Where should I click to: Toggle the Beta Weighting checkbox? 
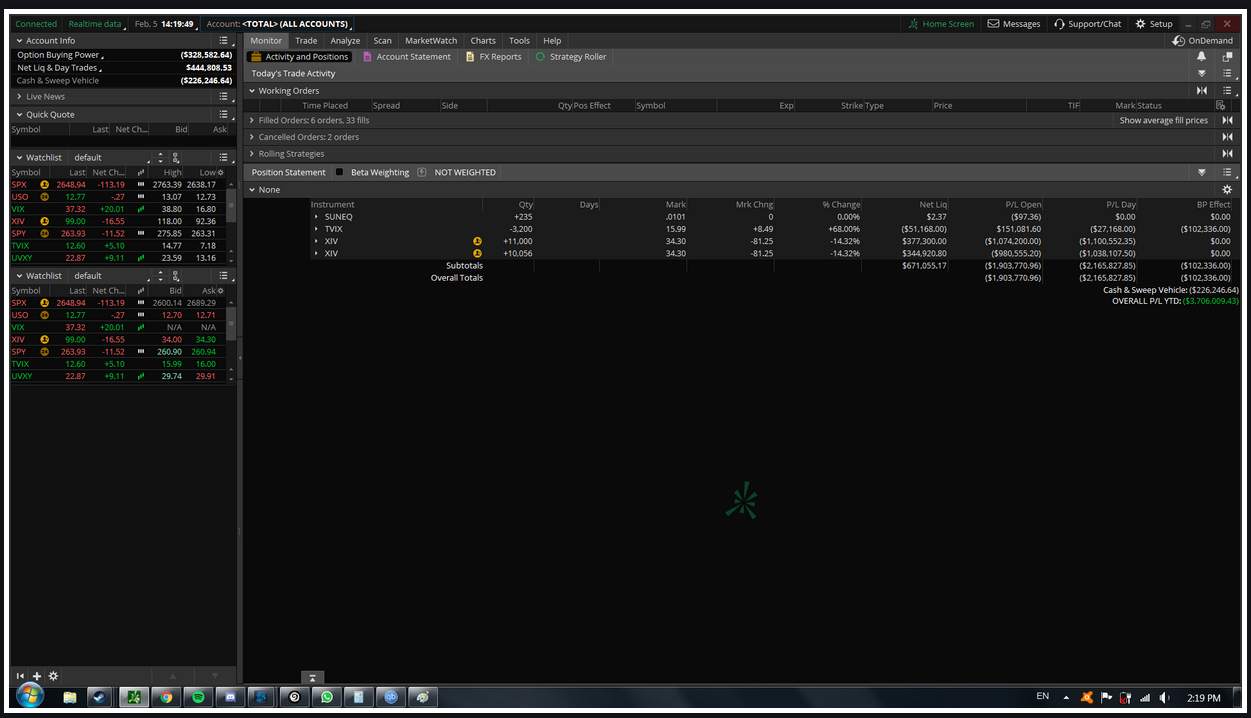(340, 172)
